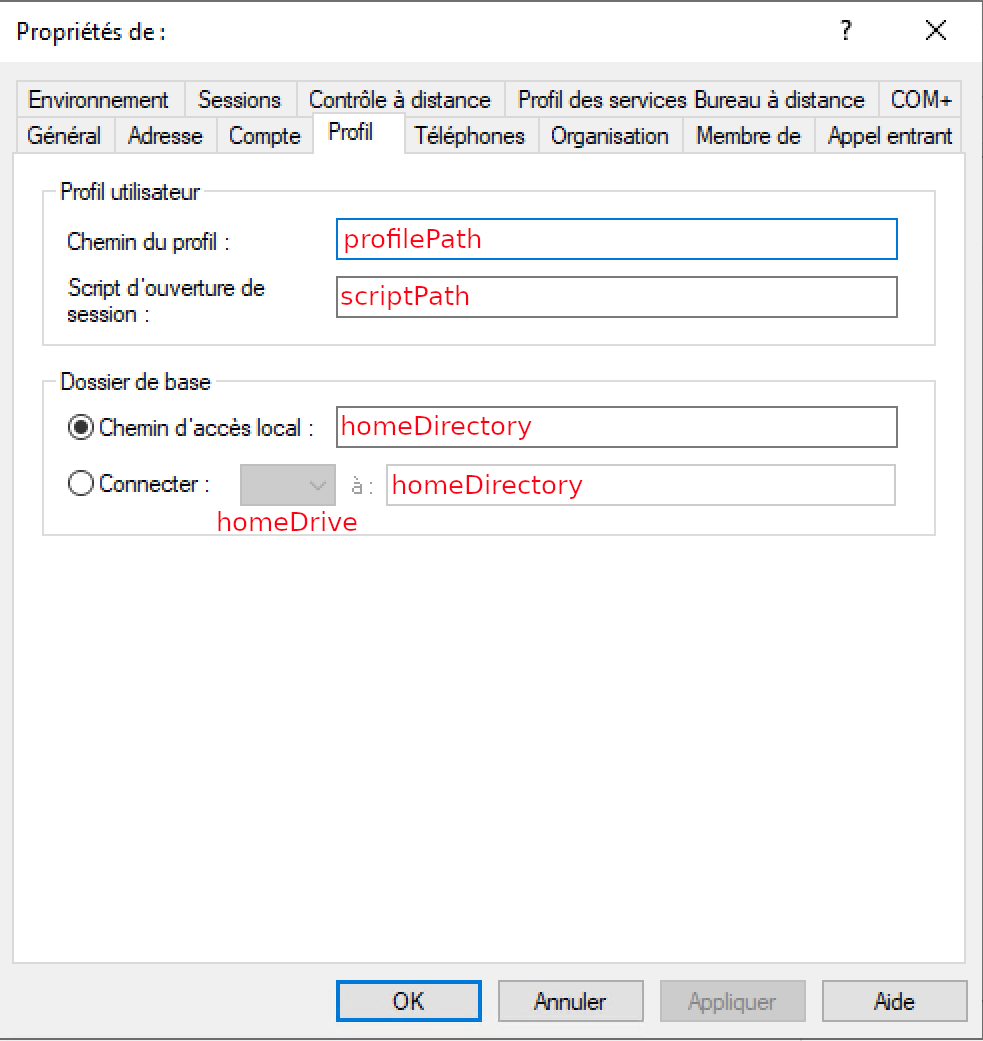Open Profil des services Bureau à distance tab
The width and height of the screenshot is (983, 1041).
690,100
